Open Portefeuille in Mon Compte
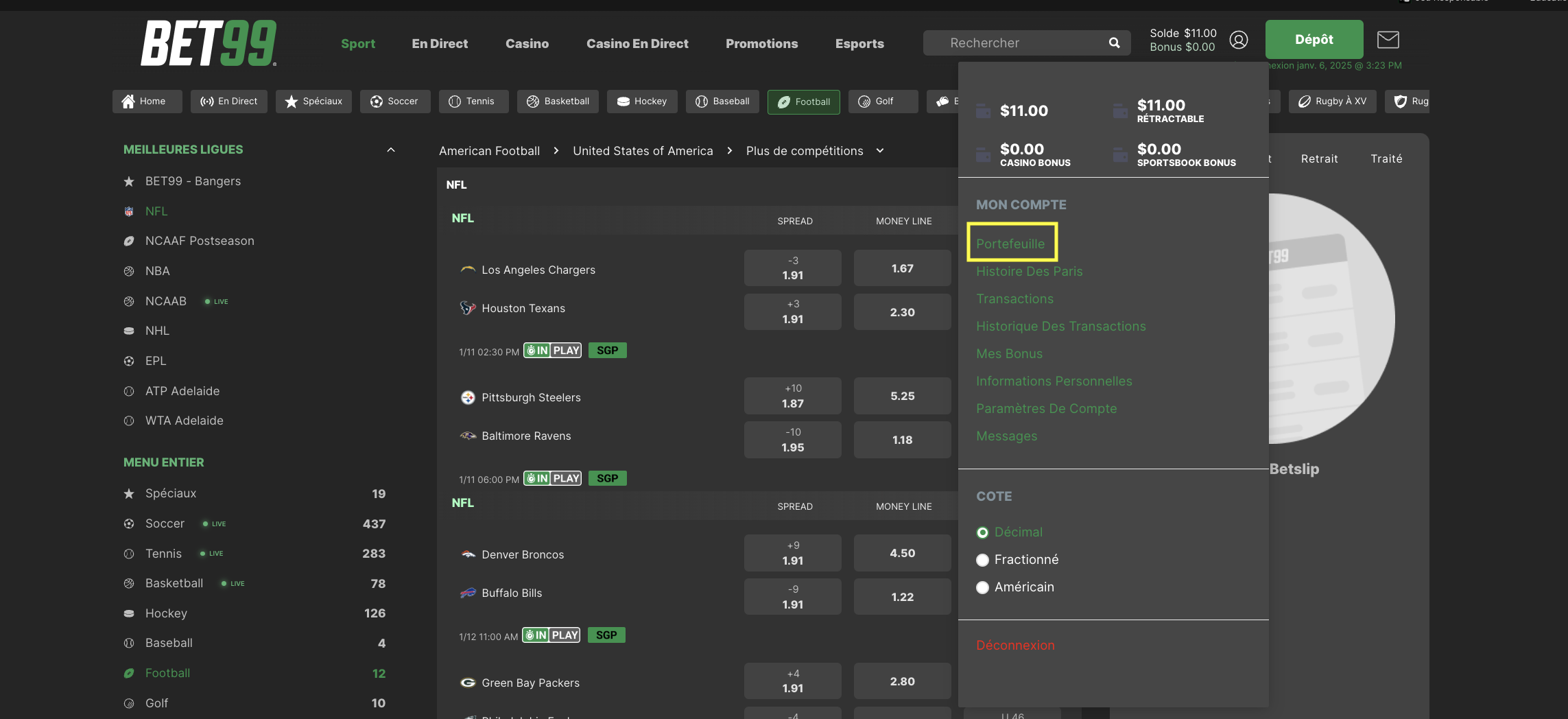Image resolution: width=1568 pixels, height=719 pixels. (1010, 244)
